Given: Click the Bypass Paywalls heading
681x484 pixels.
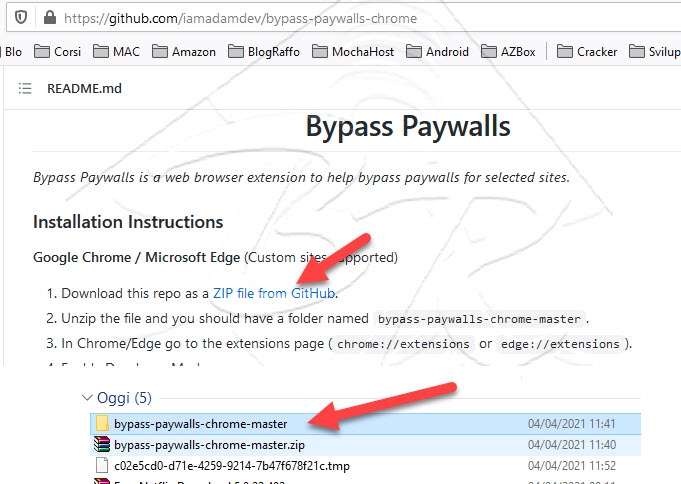Looking at the screenshot, I should [x=408, y=126].
